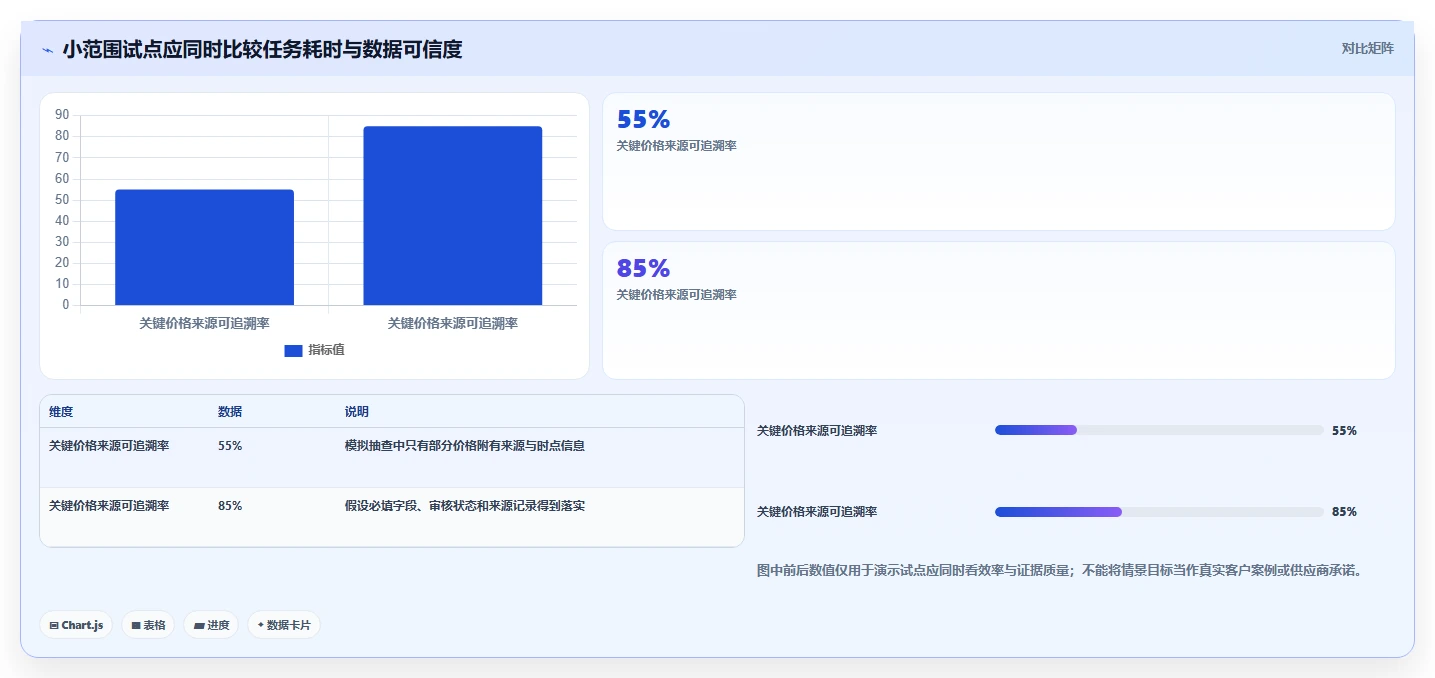This screenshot has height=678, width=1435.
Task: Click the 指标值 legend text
Action: coord(326,350)
